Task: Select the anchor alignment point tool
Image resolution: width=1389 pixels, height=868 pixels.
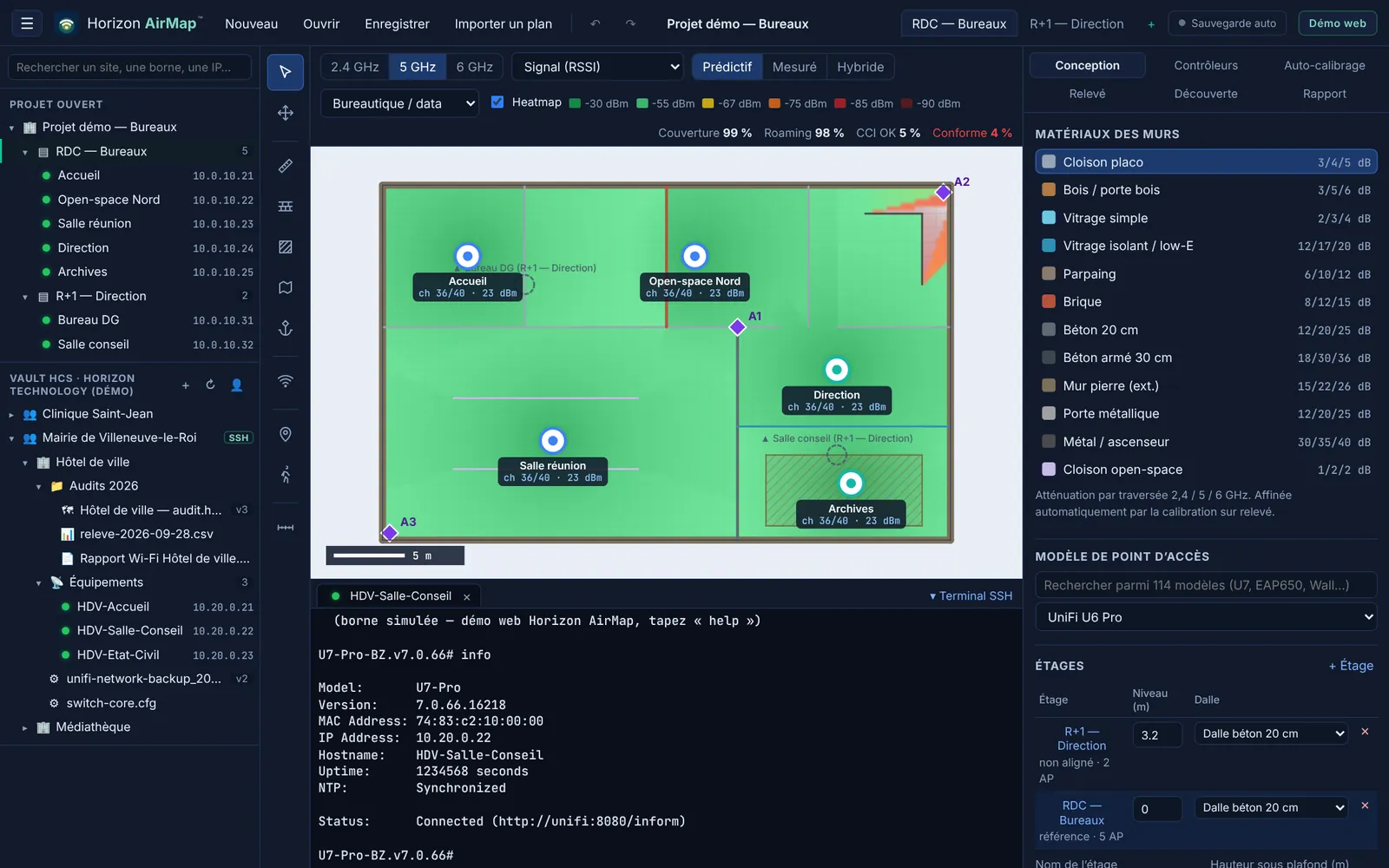Action: tap(286, 328)
